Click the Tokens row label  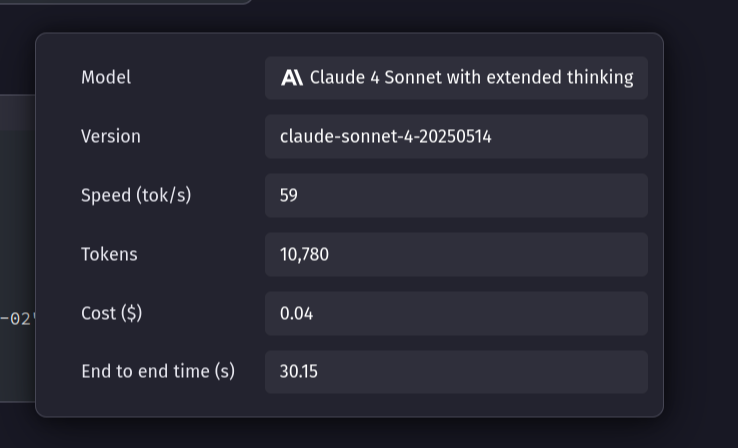(109, 254)
